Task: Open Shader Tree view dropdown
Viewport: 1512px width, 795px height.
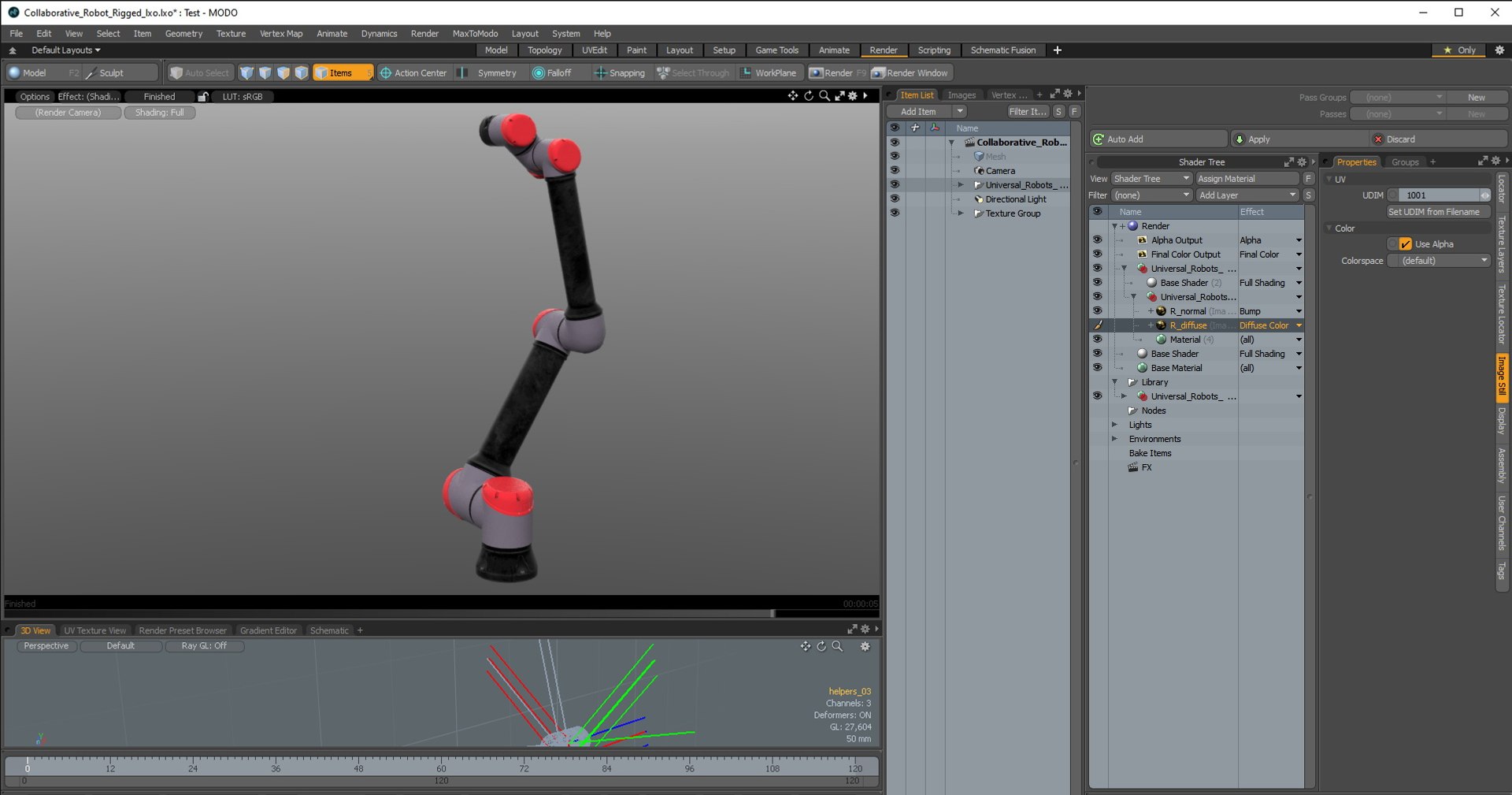Action: coord(1151,178)
